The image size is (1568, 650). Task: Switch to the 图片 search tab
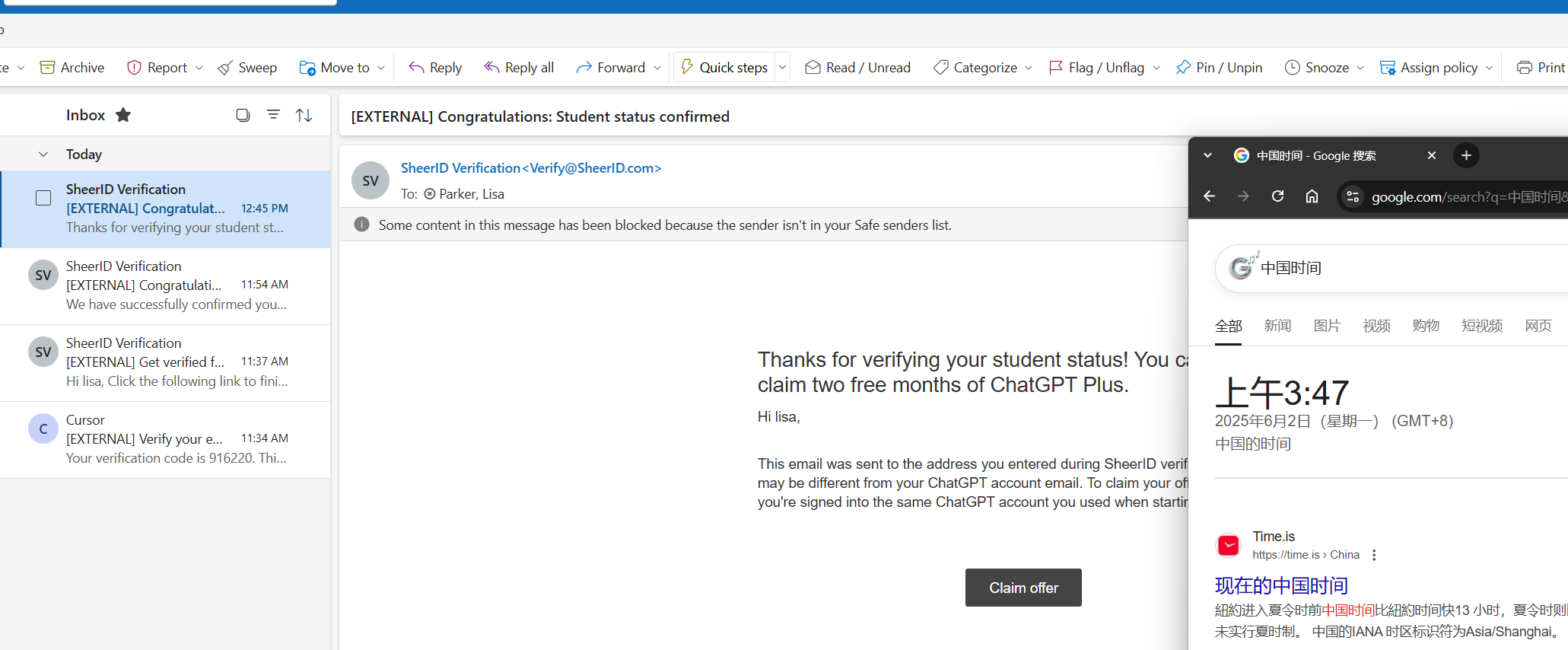click(1327, 326)
